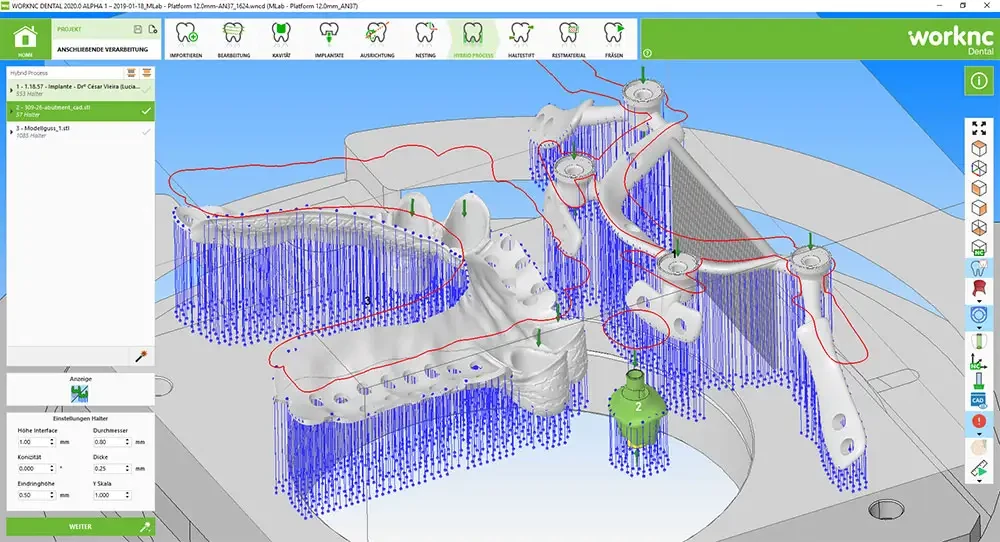
Task: Expand item 1 Implante tree arrow
Action: pyautogui.click(x=11, y=90)
